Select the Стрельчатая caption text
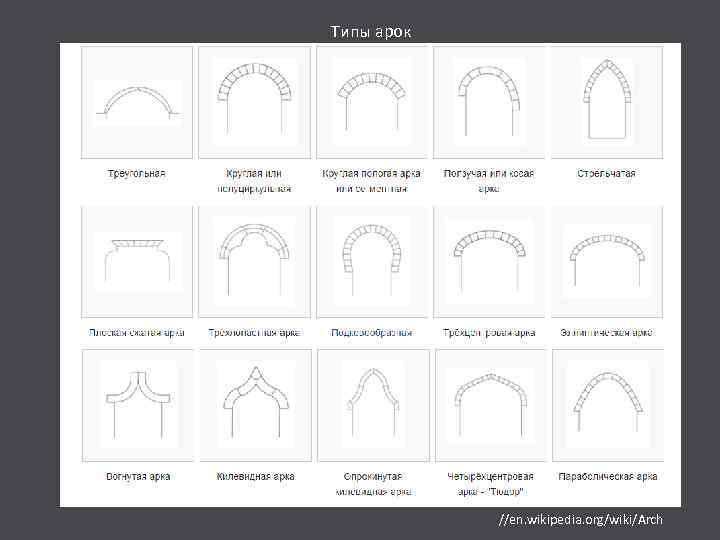 click(x=606, y=174)
